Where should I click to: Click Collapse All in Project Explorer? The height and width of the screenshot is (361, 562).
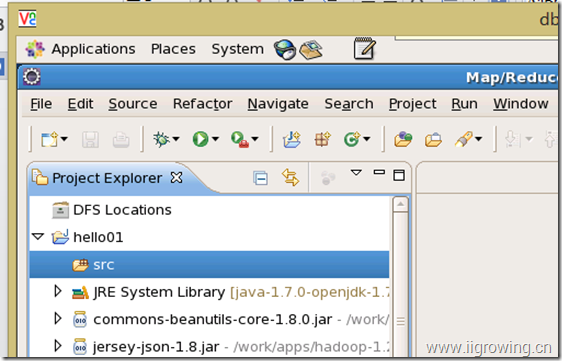point(260,178)
